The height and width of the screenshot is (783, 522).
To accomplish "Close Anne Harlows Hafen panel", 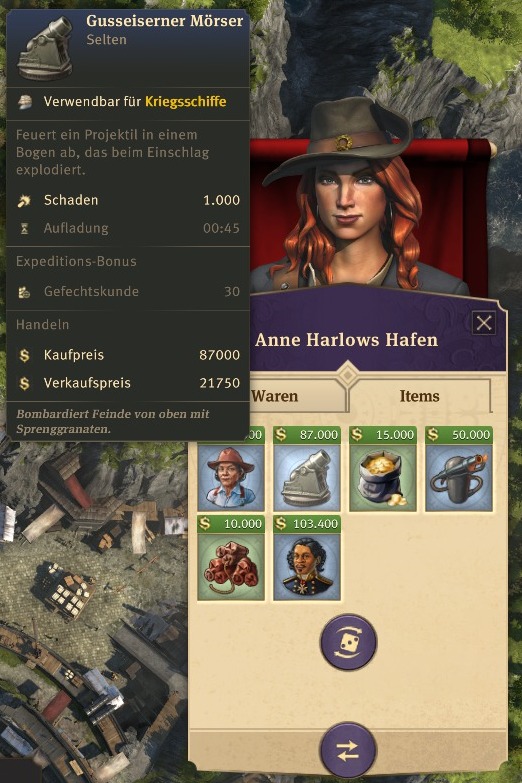I will click(x=484, y=323).
